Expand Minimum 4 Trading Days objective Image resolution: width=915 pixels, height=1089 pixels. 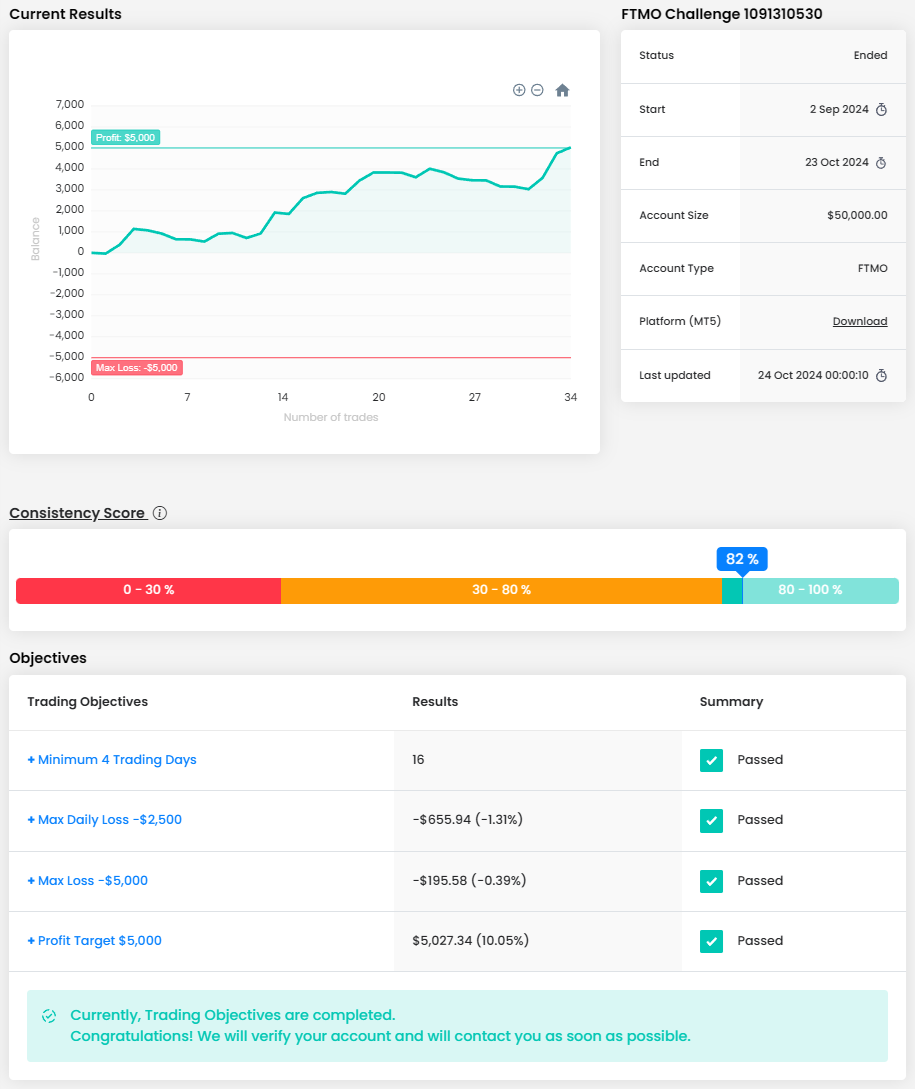(112, 760)
